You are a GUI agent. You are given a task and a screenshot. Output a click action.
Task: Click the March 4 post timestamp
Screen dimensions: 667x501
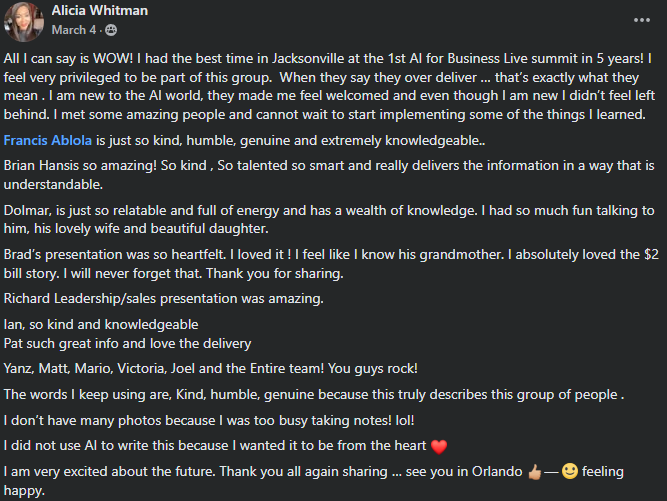tap(73, 29)
